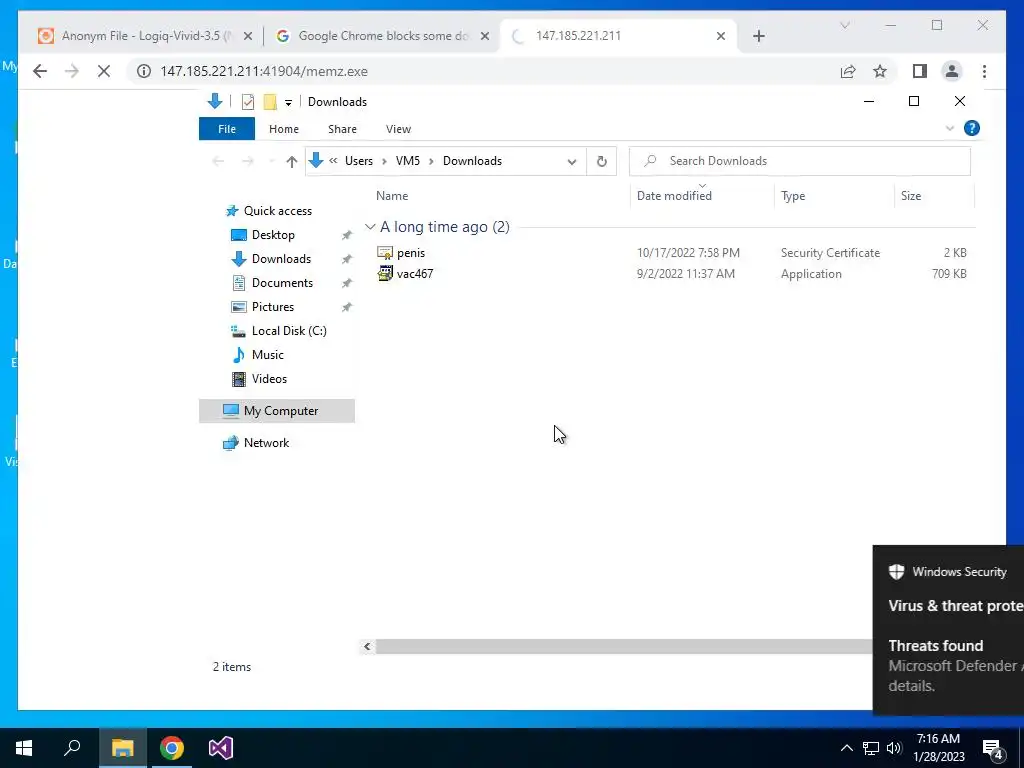
Task: Open Chrome's tab search chevron
Action: pos(844,25)
